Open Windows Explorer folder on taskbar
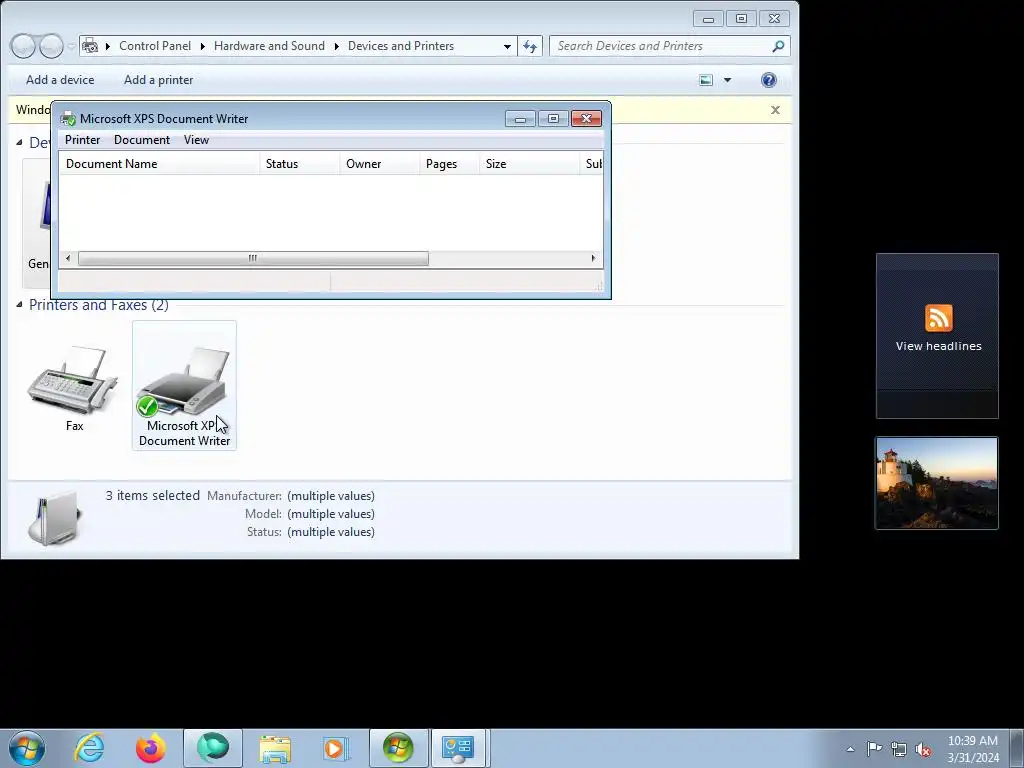1024x768 pixels. [275, 748]
